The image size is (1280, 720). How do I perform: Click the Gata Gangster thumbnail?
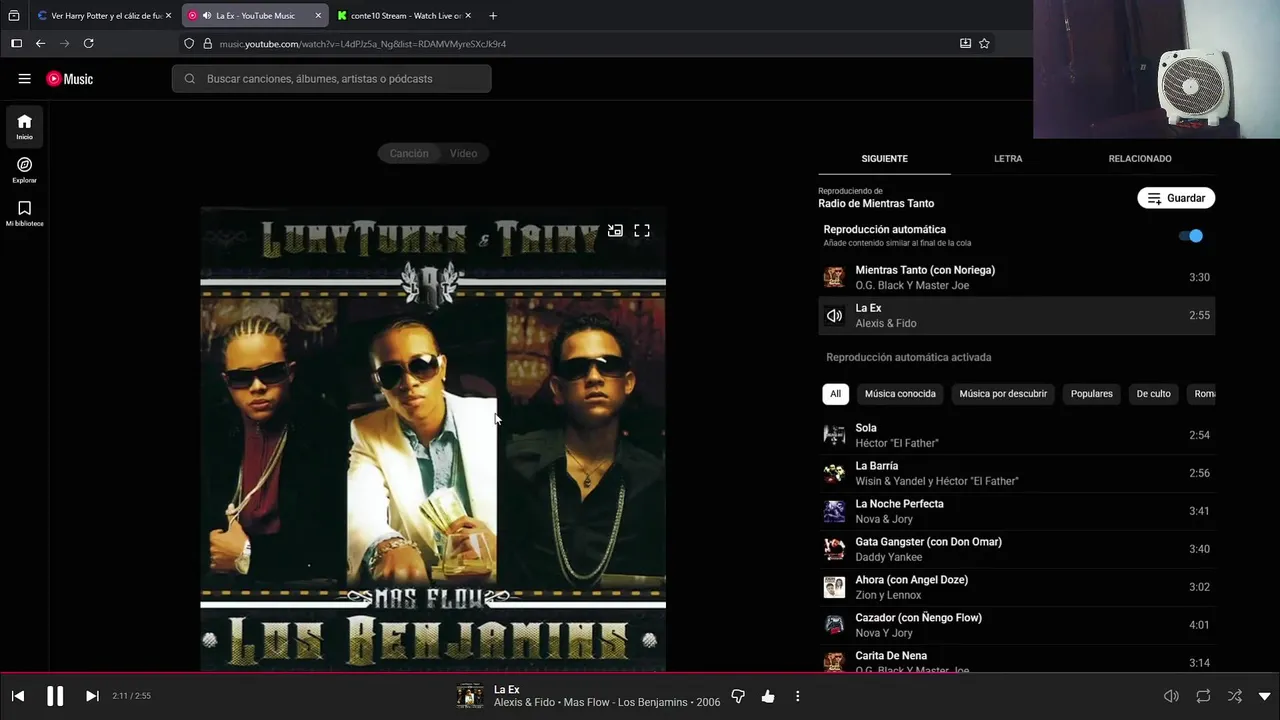[x=834, y=549]
